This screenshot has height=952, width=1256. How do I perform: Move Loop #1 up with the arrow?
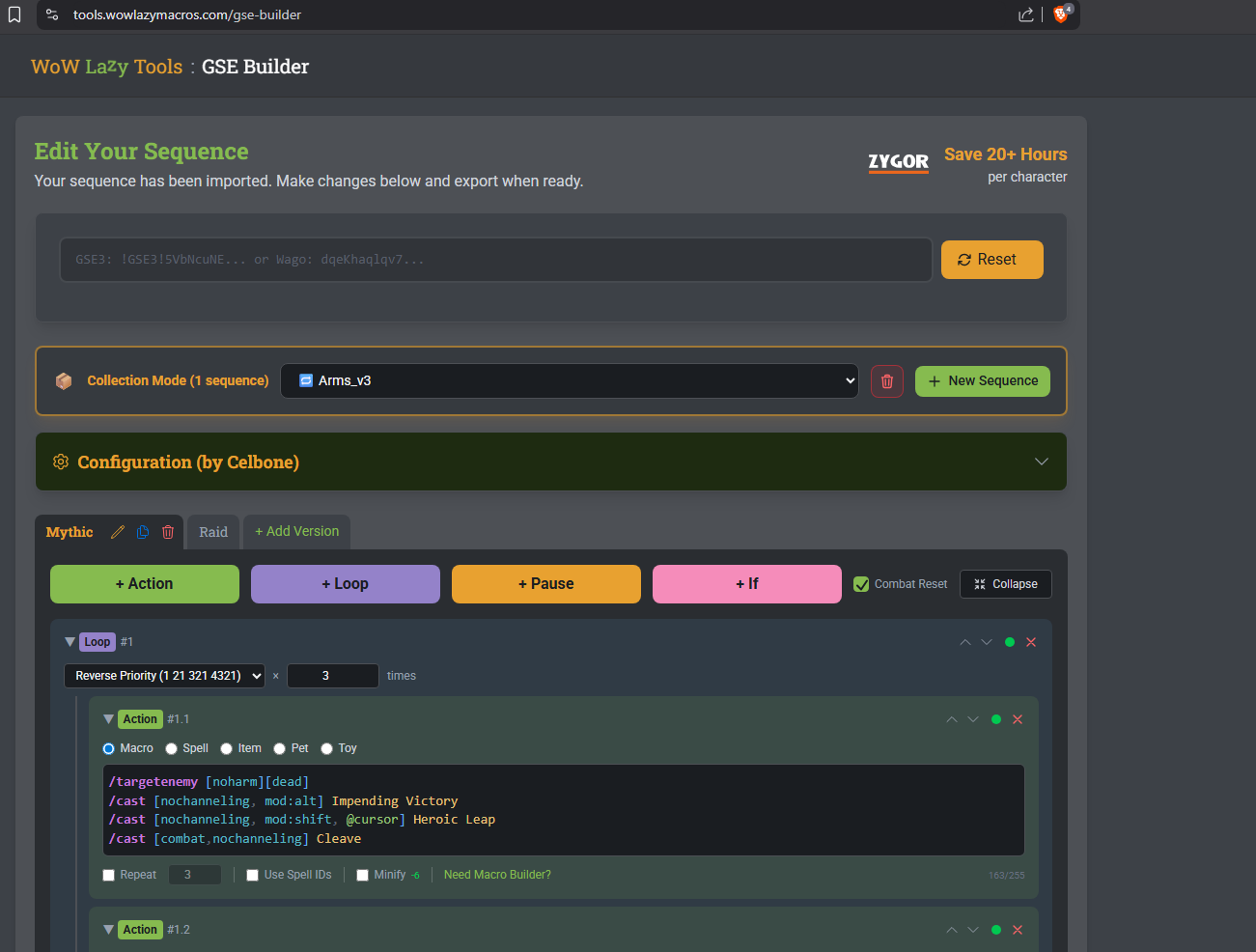pos(965,642)
